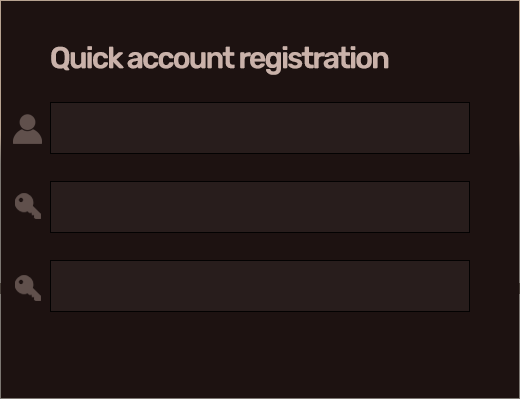
Task: Activate the top field of the registration form
Action: tap(260, 128)
